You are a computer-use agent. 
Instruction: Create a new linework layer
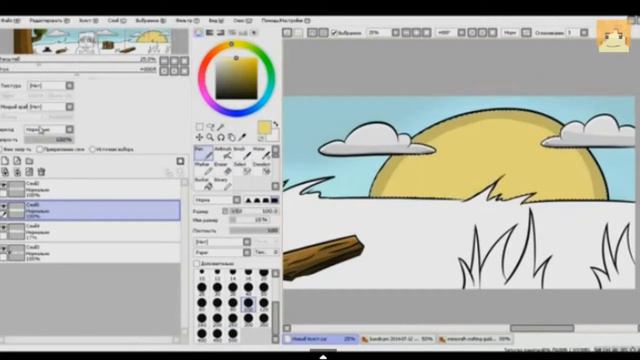pyautogui.click(x=17, y=161)
